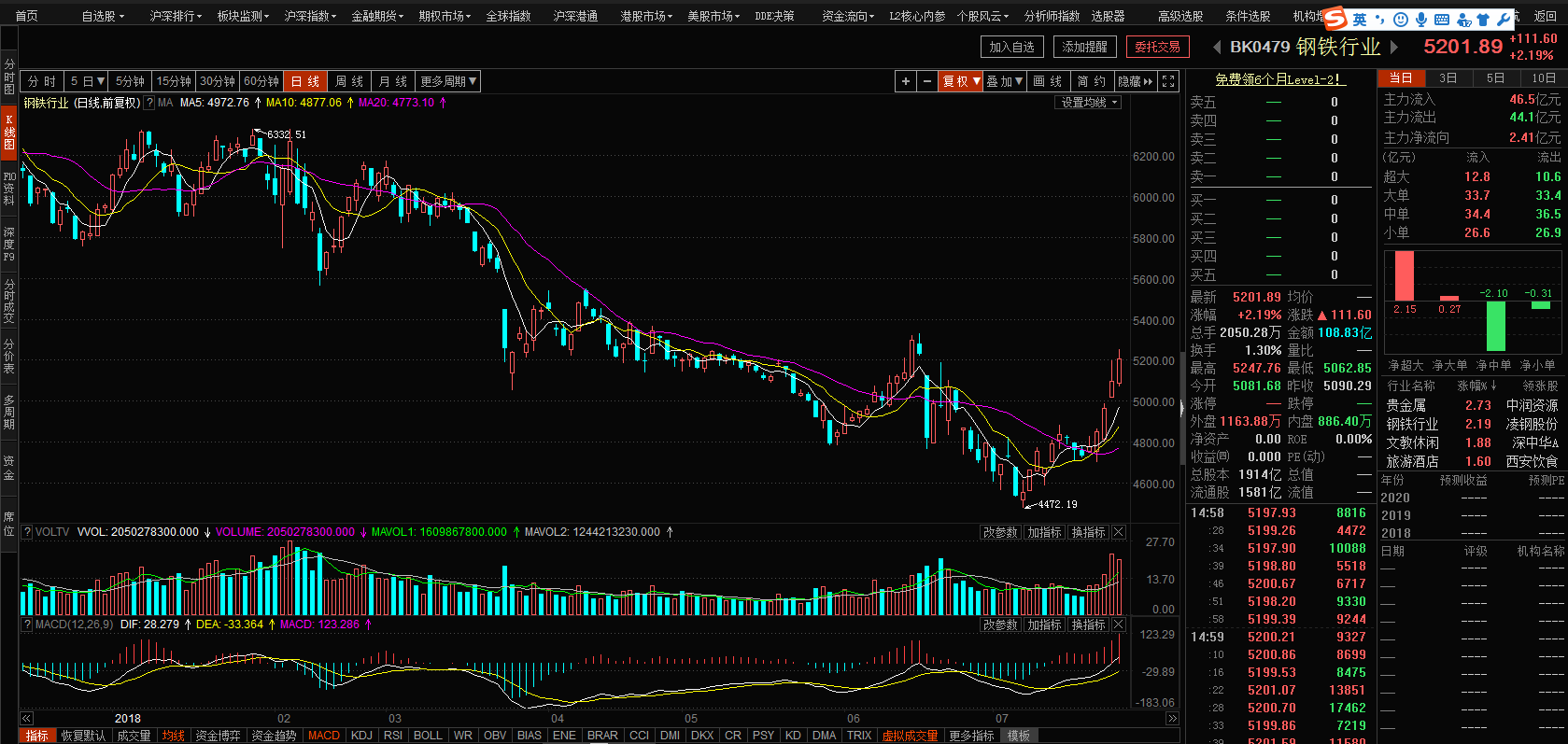Viewport: 1568px width, 744px height.
Task: Expand the 自选股 menu
Action: (x=102, y=16)
